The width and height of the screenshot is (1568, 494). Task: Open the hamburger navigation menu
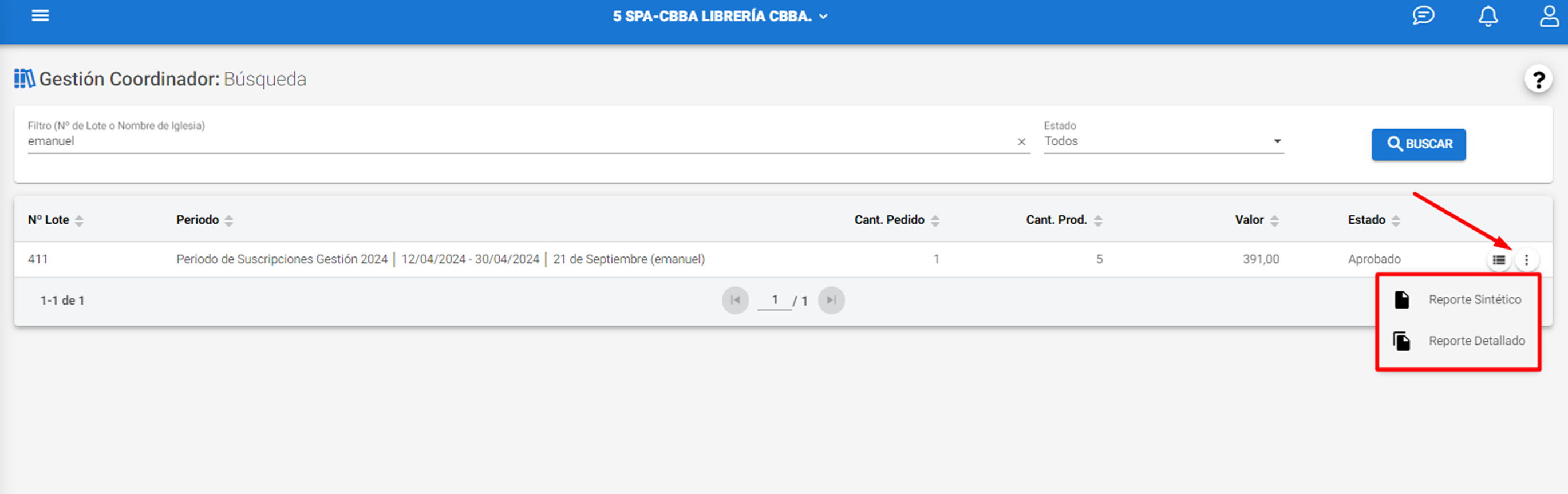[40, 16]
